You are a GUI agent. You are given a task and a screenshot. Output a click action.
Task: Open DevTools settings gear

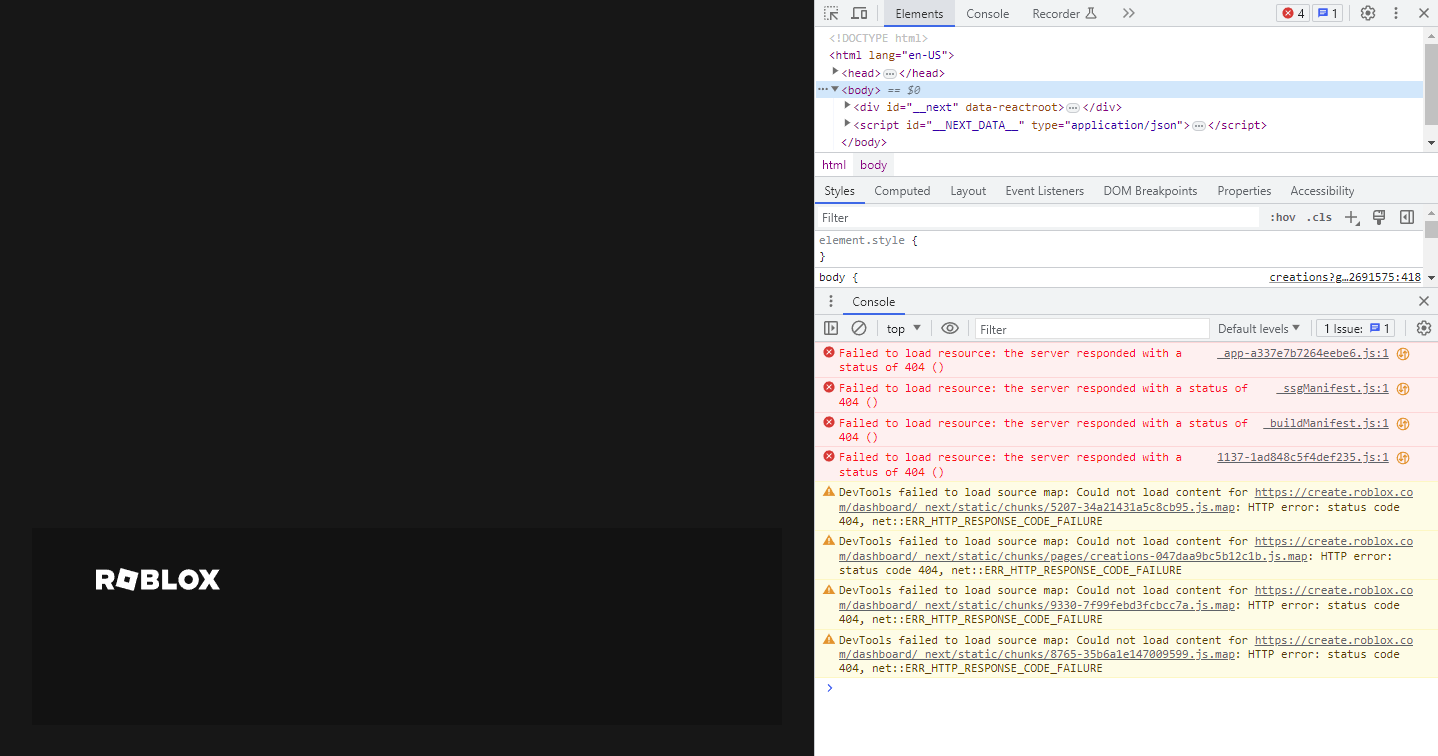coord(1367,13)
